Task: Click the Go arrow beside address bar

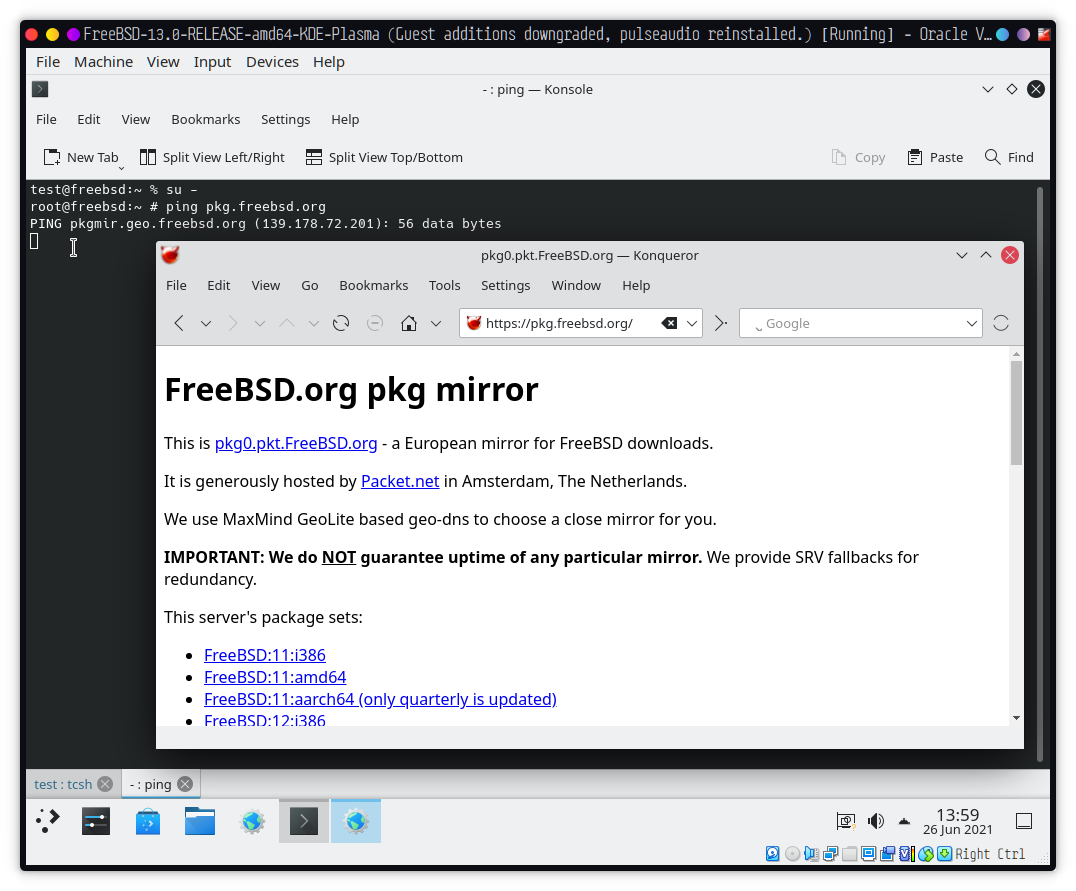Action: 720,323
